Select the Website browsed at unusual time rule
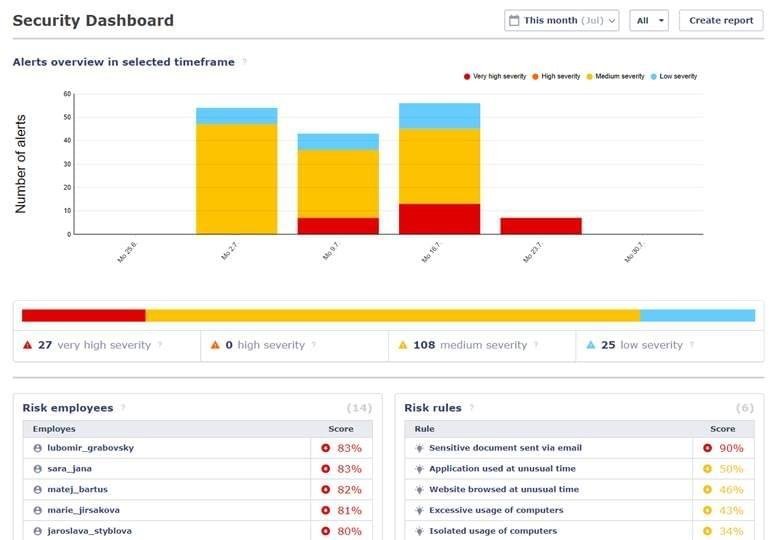776x540 pixels. point(579,490)
